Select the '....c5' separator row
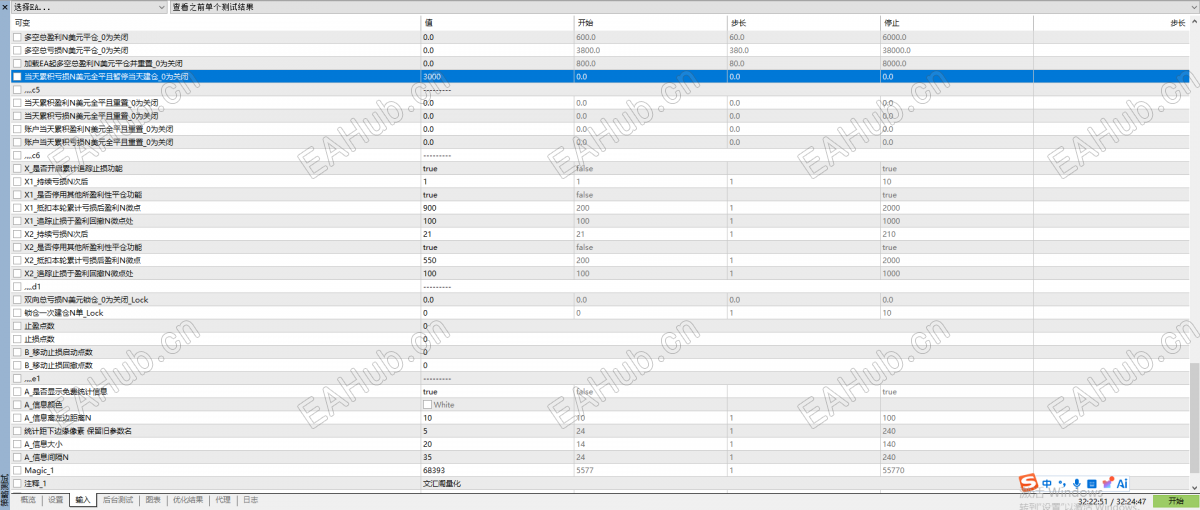This screenshot has height=510, width=1200. pos(600,90)
